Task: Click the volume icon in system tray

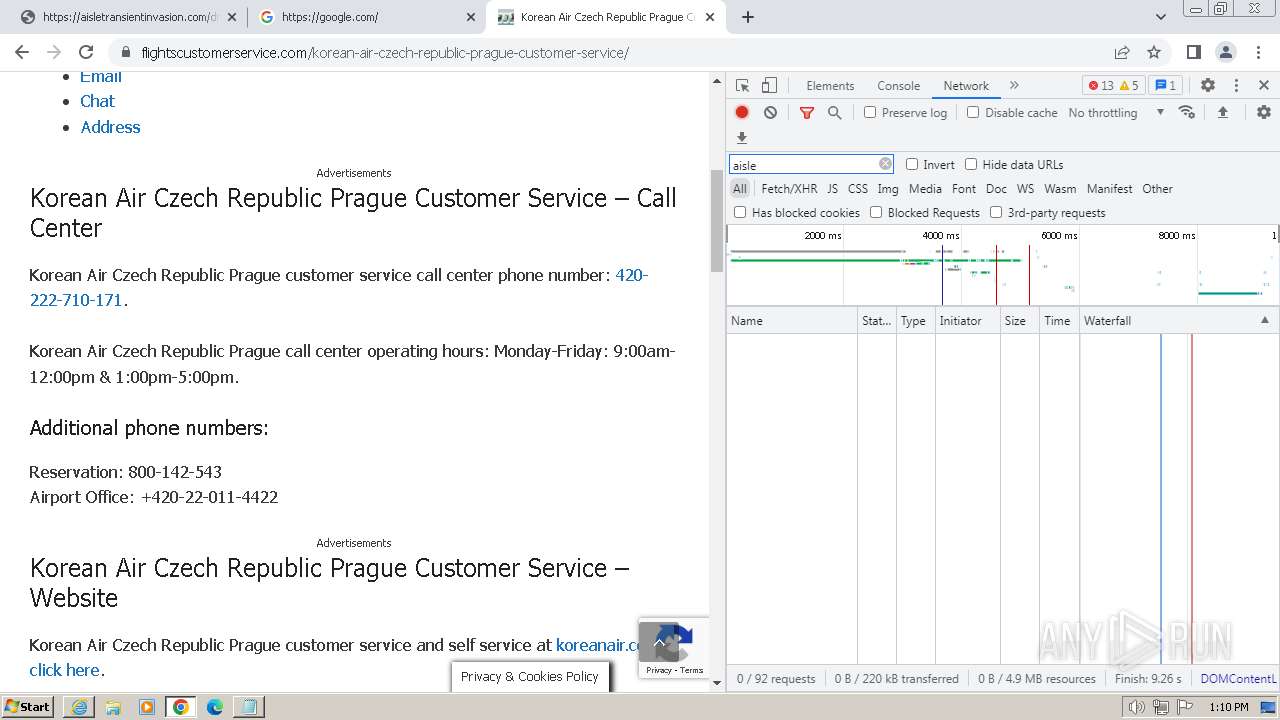Action: (x=1136, y=707)
